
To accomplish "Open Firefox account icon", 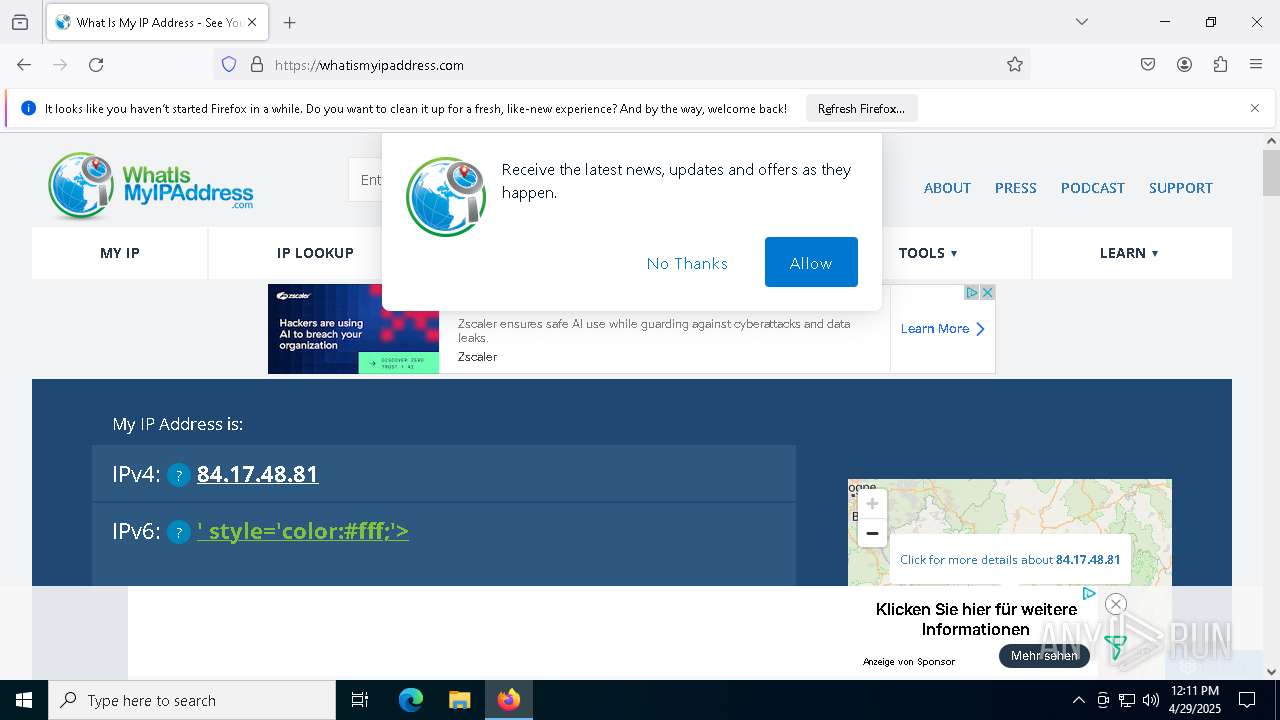I will coord(1184,65).
